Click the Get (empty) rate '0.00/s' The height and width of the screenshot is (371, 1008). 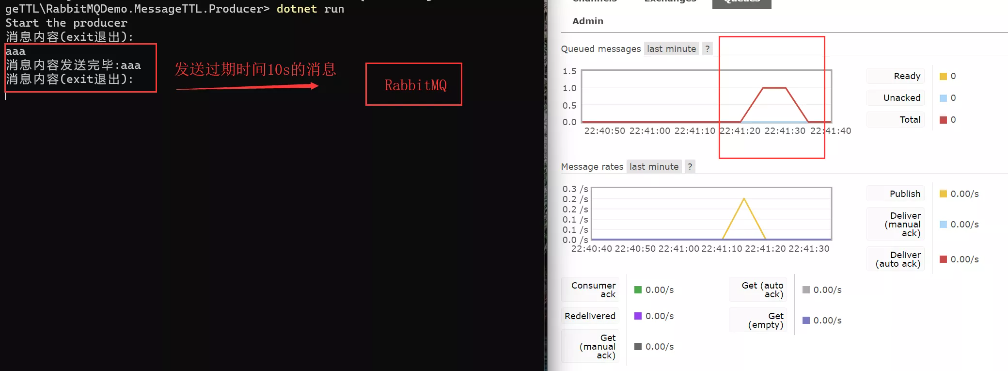[x=827, y=320]
